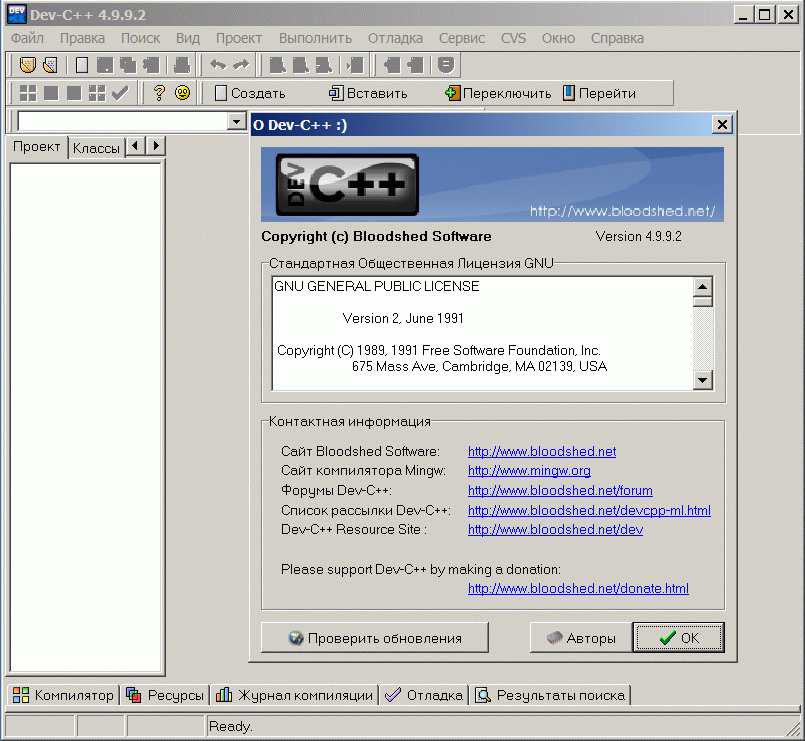Screen dimensions: 805x741
Task: Click the Проверить обновления button
Action: [375, 638]
